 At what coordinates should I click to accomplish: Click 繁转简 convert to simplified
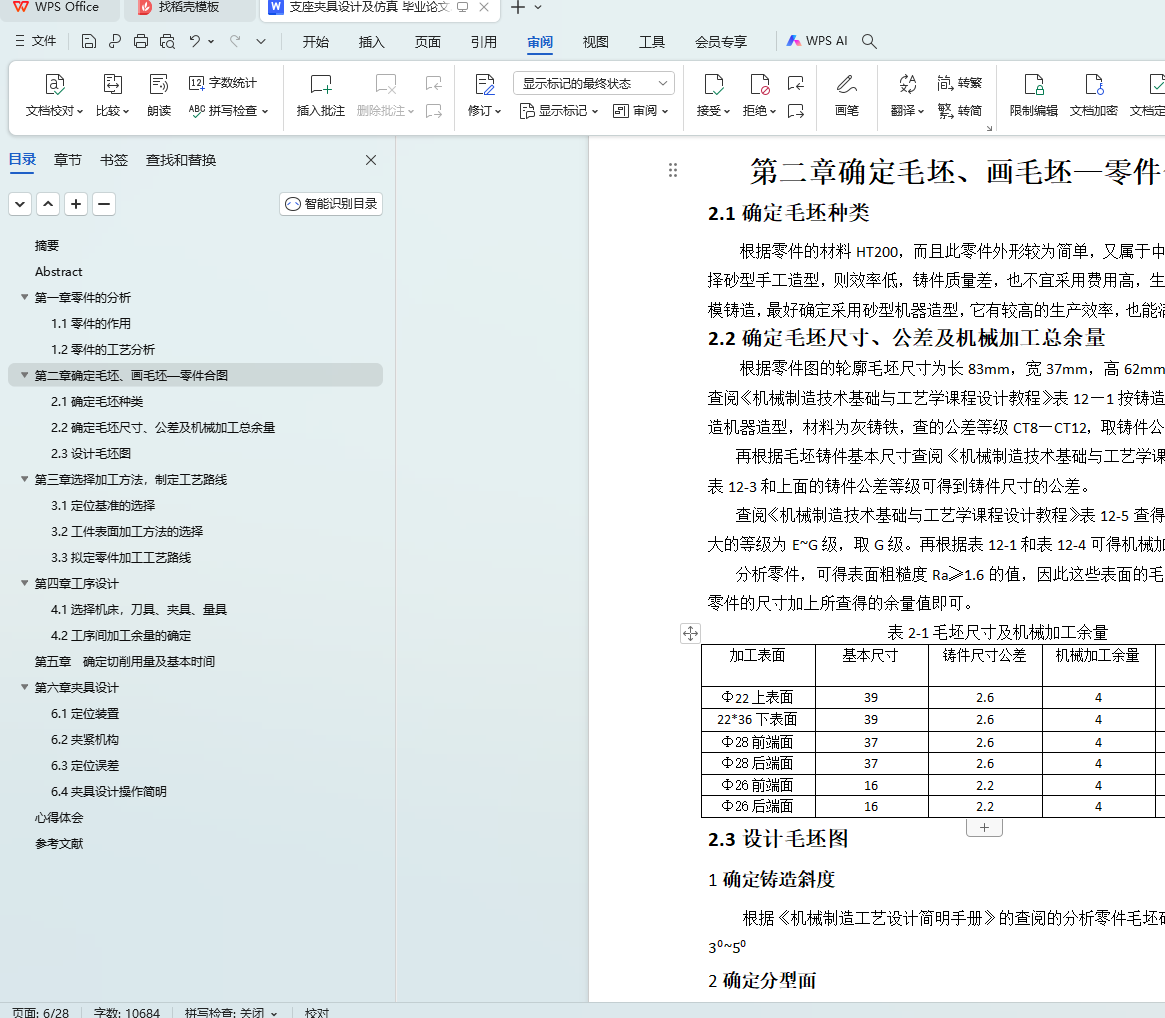point(960,111)
